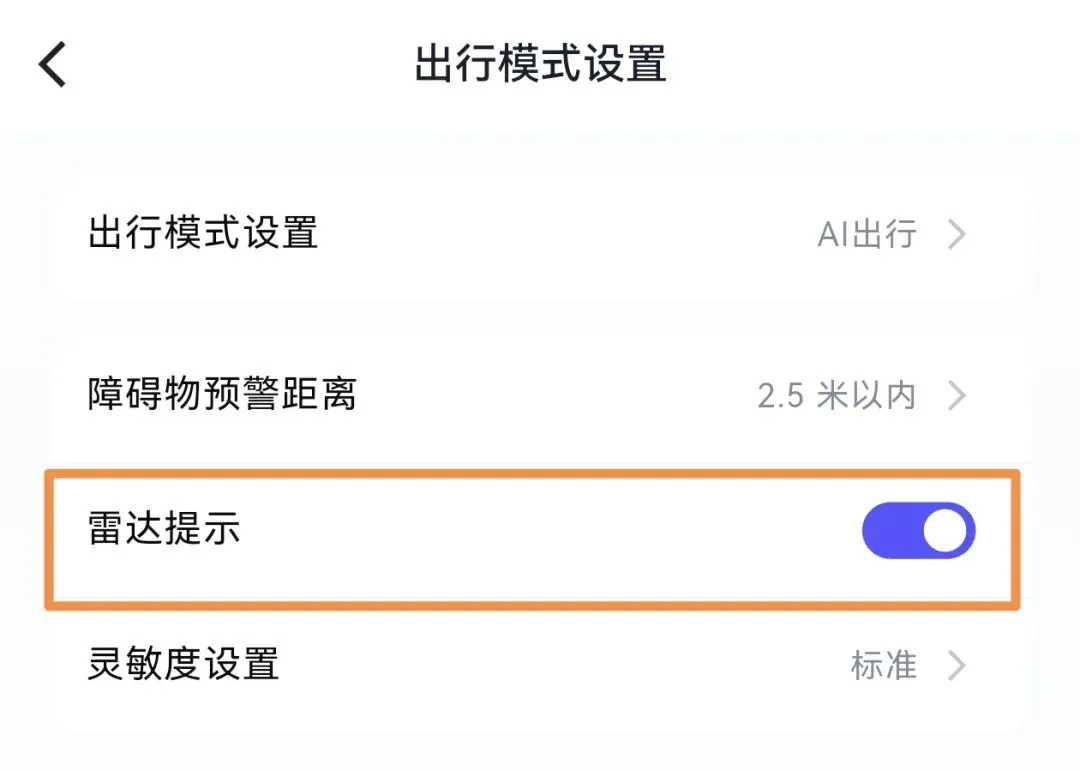Image resolution: width=1080 pixels, height=771 pixels.
Task: Go back using the left arrow icon
Action: [52, 65]
